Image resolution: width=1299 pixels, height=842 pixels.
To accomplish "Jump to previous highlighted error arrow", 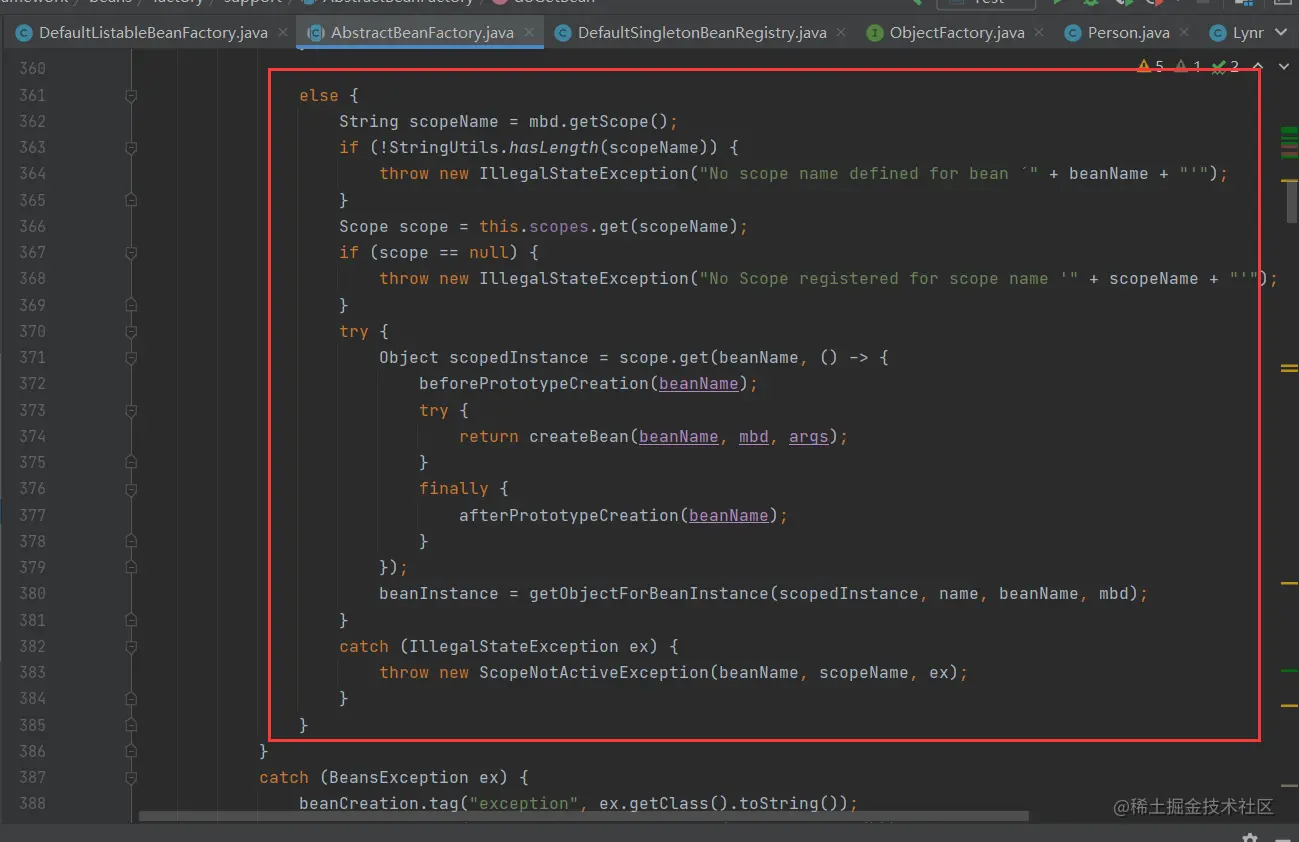I will (1257, 66).
